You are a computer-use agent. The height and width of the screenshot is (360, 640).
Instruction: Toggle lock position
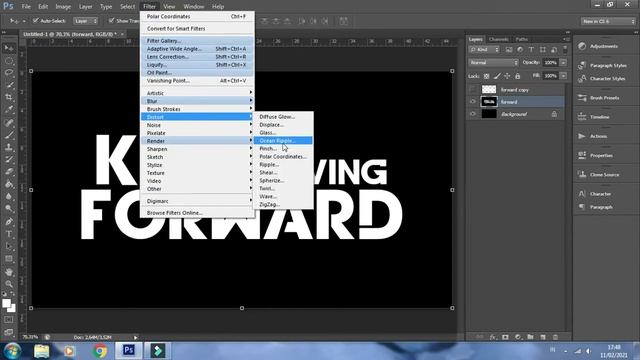[x=507, y=76]
